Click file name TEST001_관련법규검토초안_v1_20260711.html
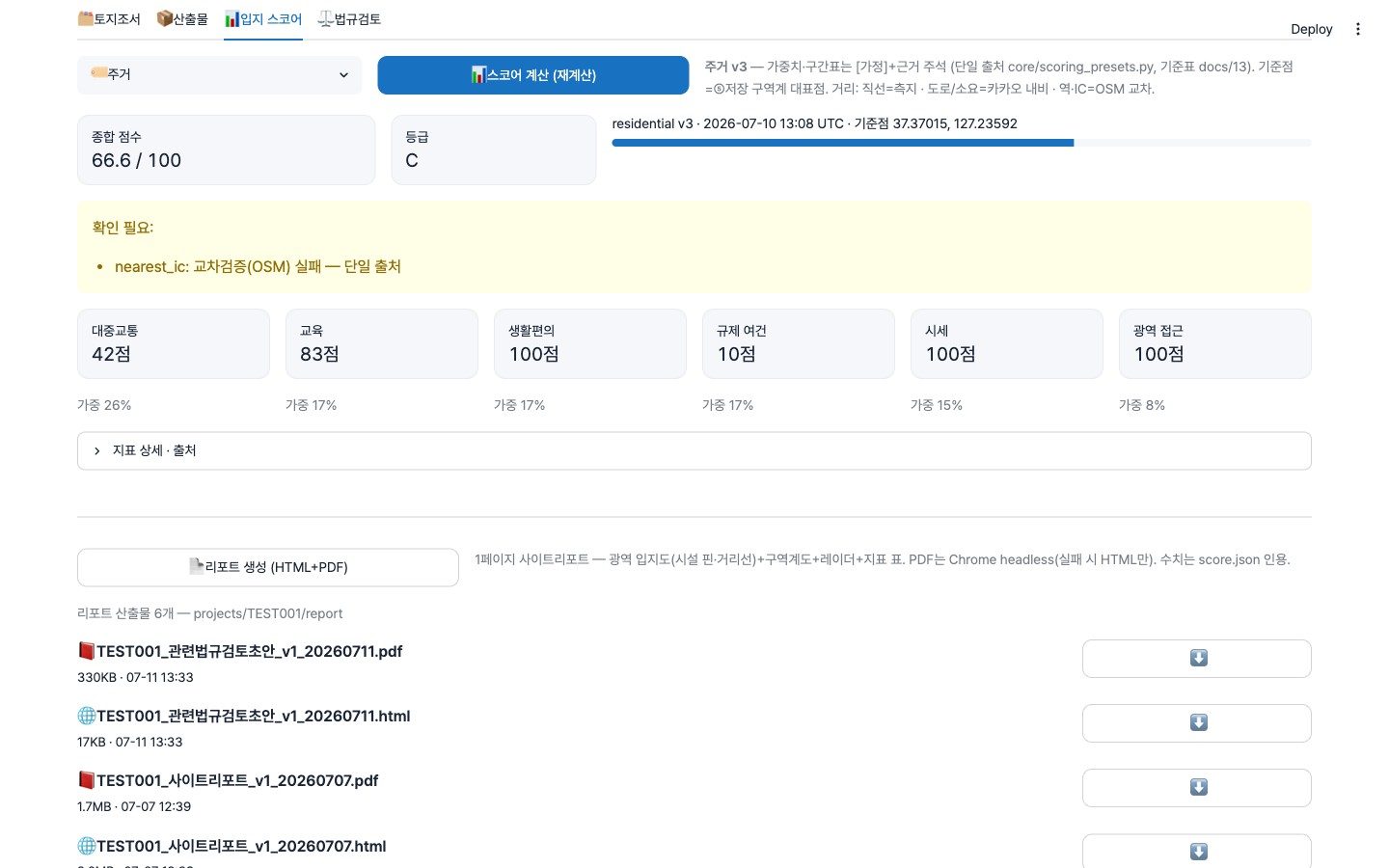This screenshot has width=1389, height=868. [254, 716]
